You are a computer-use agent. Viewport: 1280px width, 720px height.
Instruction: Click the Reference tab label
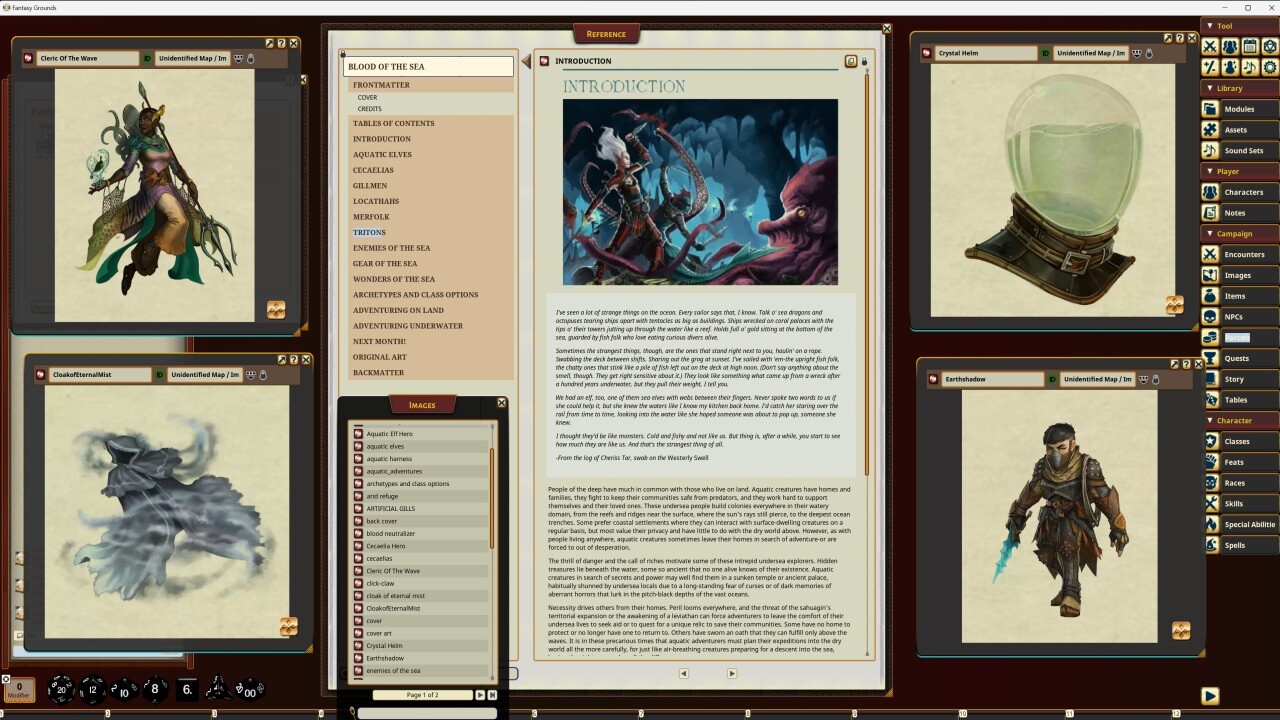tap(607, 33)
